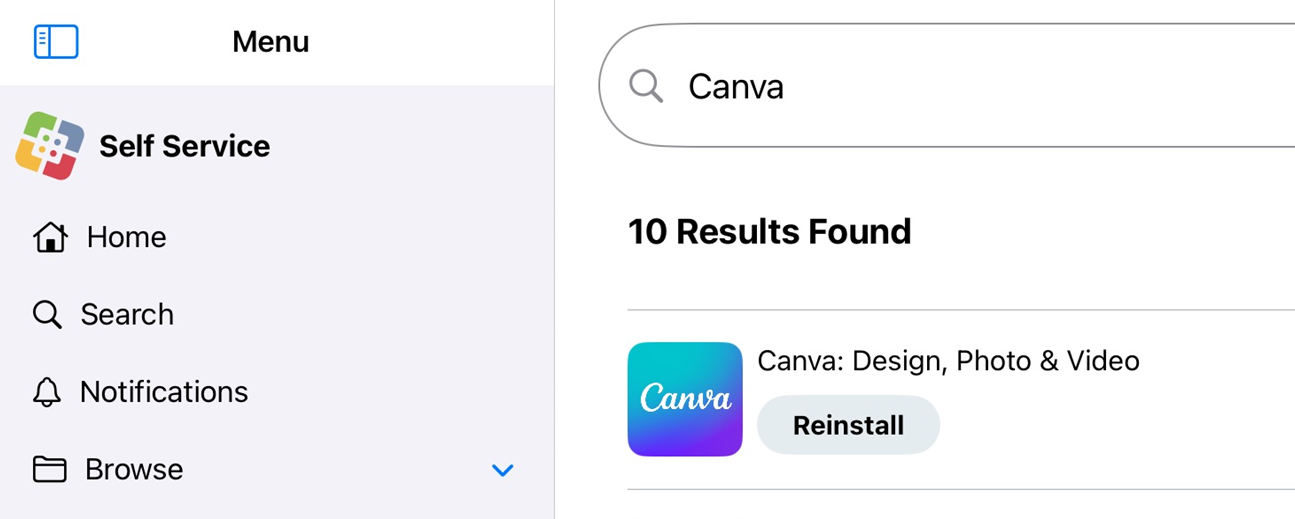
Task: Expand the Browse chevron arrow
Action: [503, 470]
